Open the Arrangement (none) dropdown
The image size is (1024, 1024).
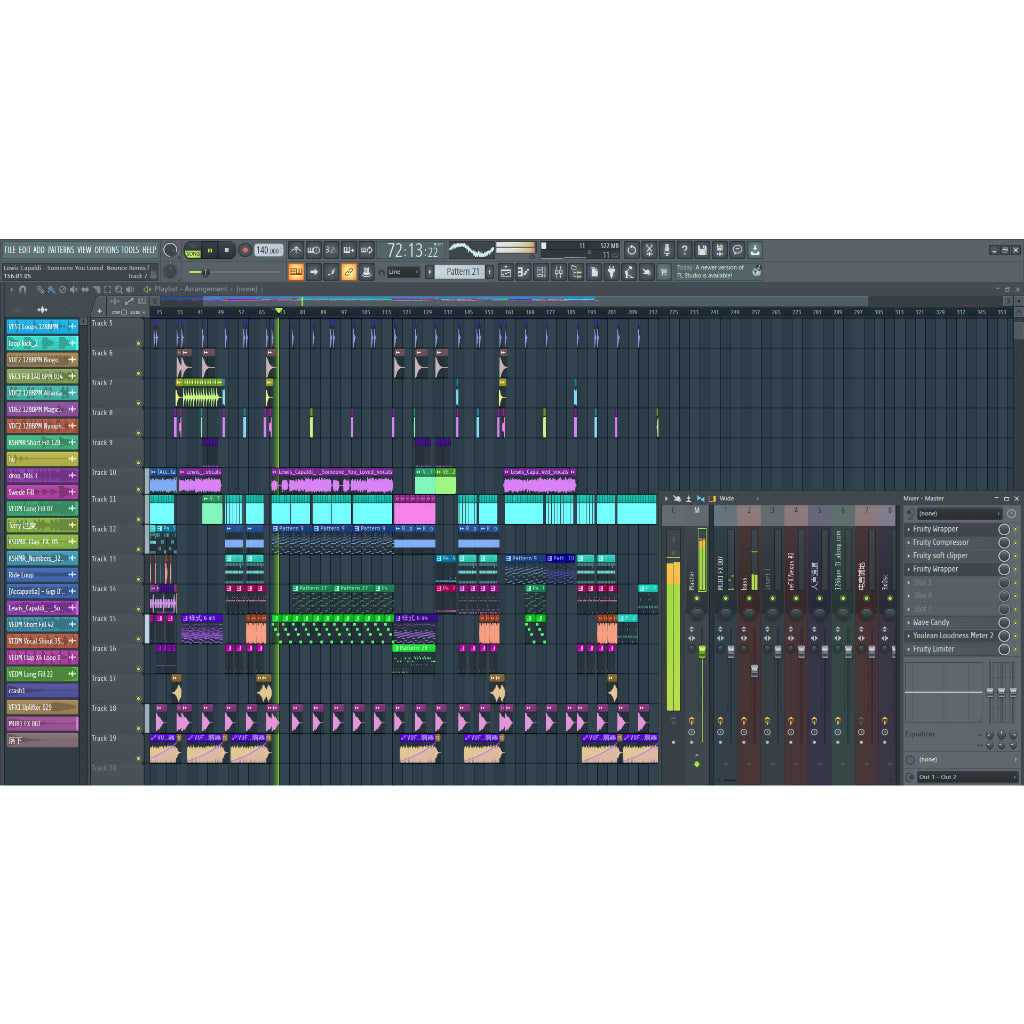[246, 289]
